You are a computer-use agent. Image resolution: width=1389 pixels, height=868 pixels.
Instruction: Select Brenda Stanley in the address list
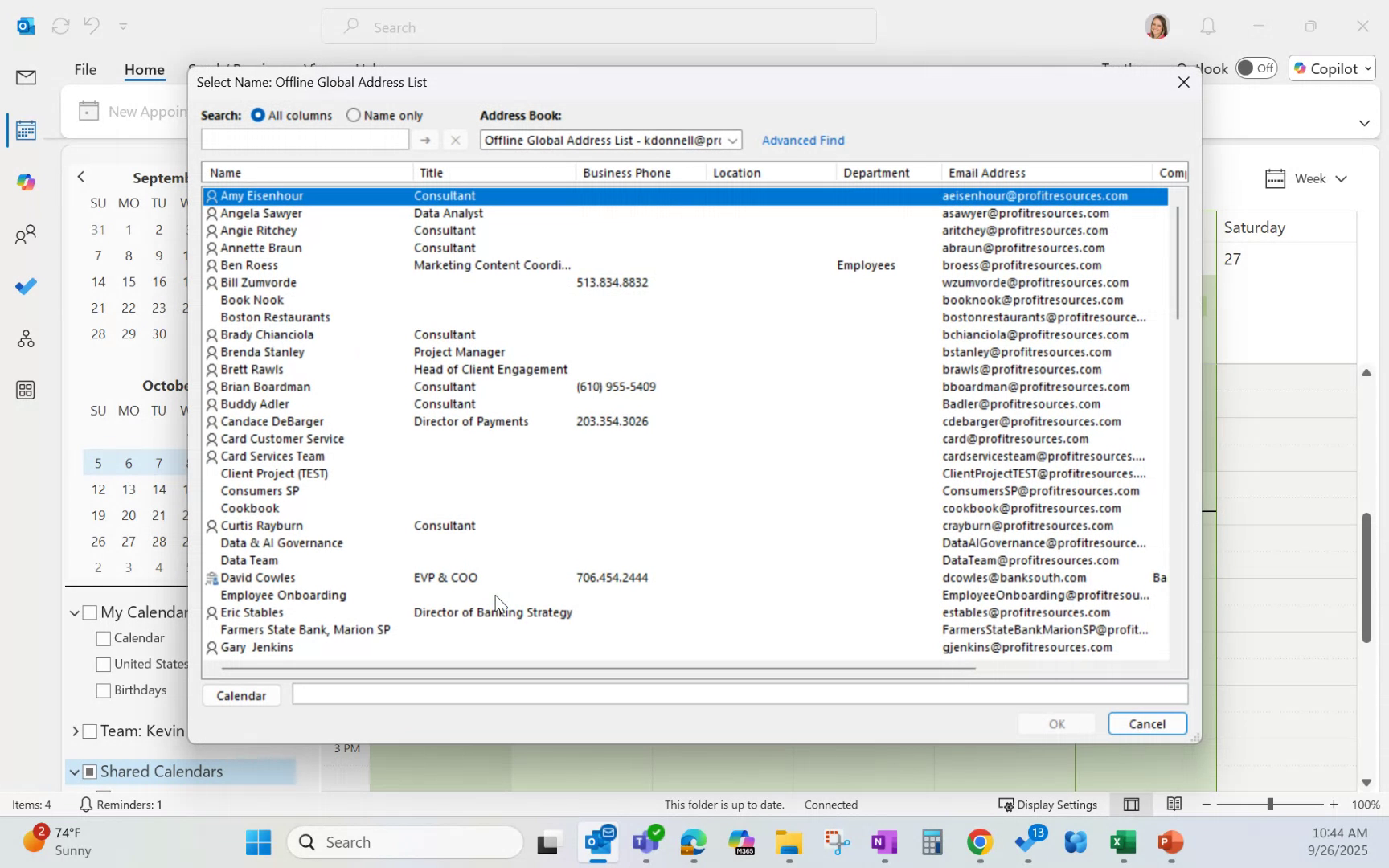[262, 352]
